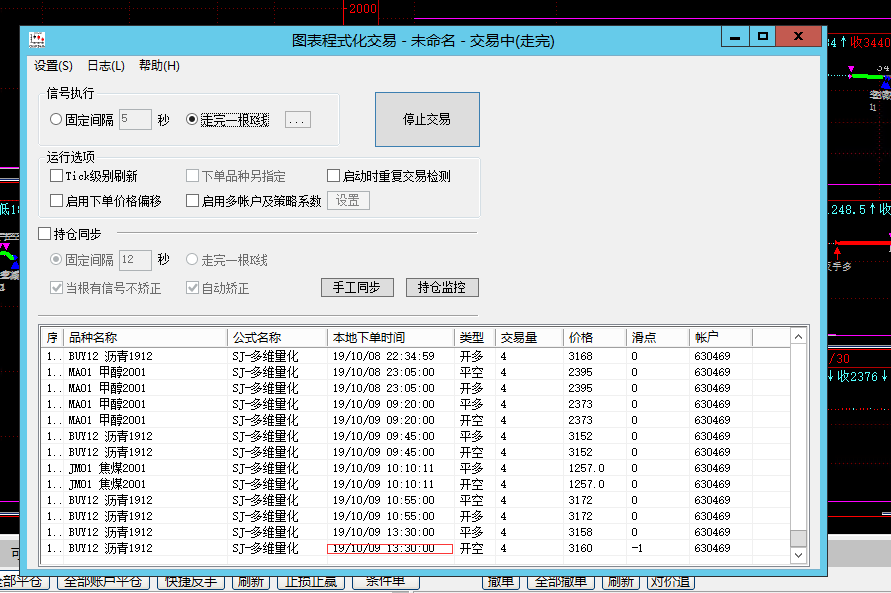The image size is (891, 593).
Task: Click the order list scroll-up arrow
Action: click(x=798, y=337)
